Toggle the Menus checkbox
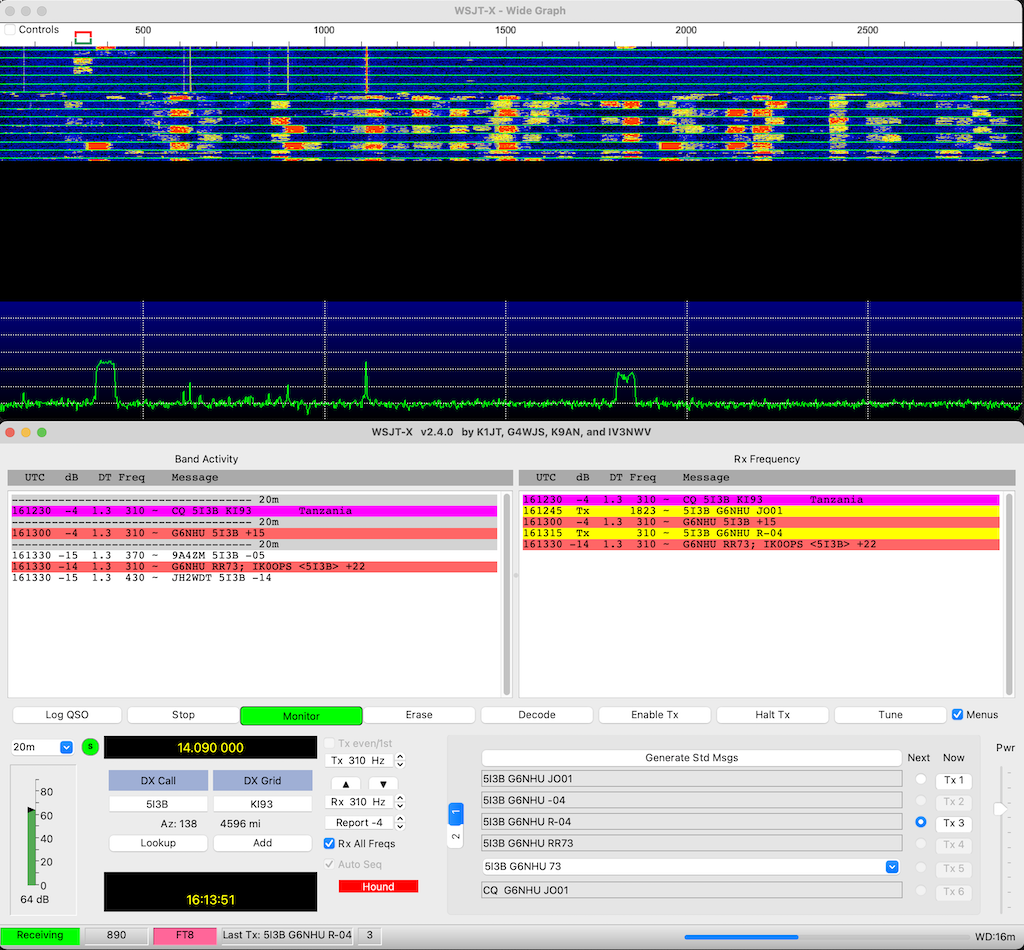Viewport: 1024px width, 950px height. (958, 715)
